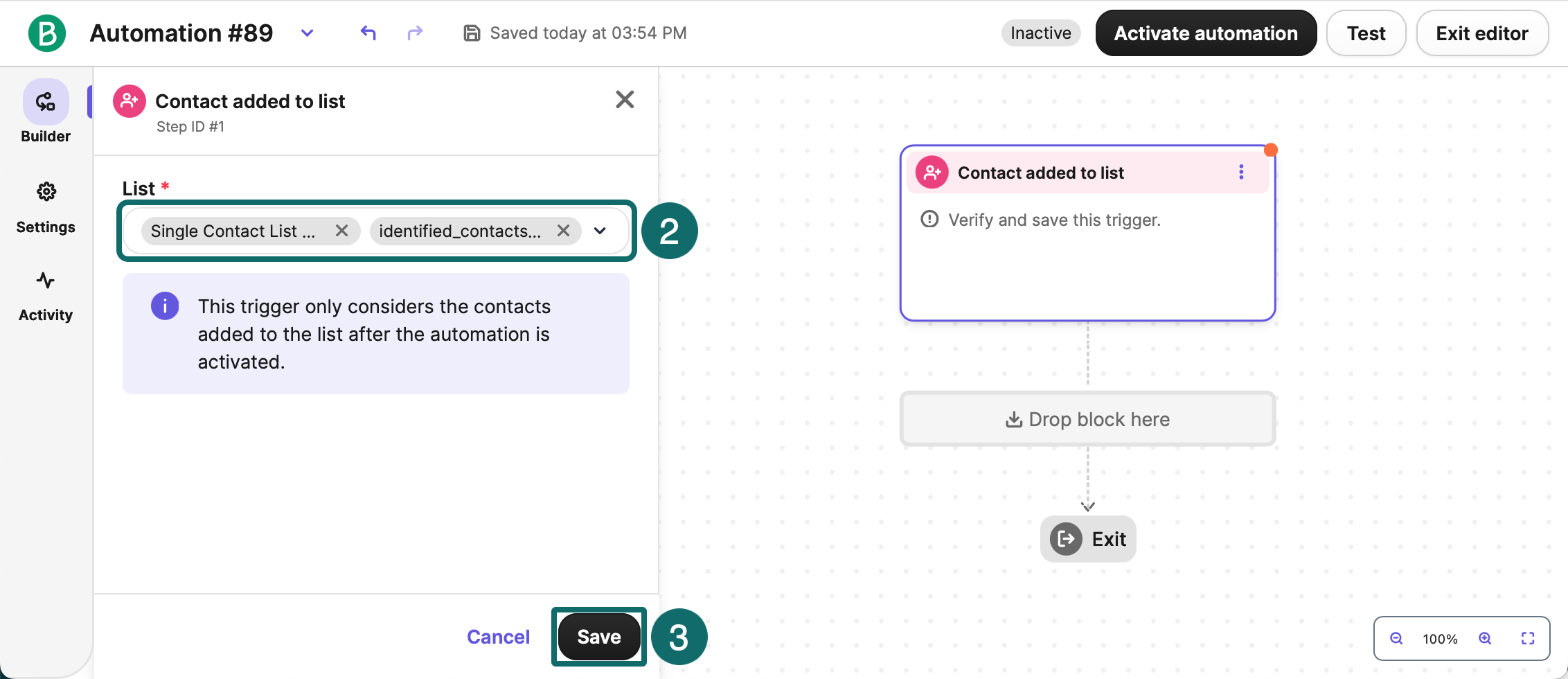The image size is (1568, 679).
Task: Remove the Single Contact List tag
Action: 341,231
